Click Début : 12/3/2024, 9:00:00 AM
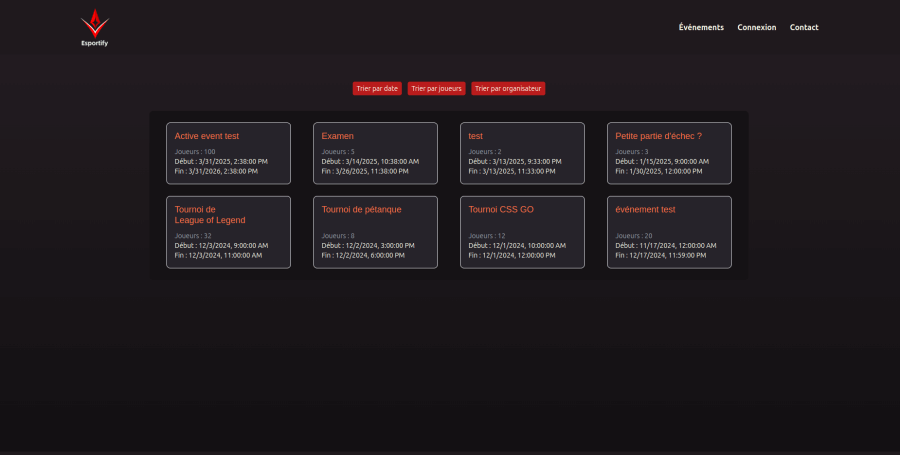 pyautogui.click(x=222, y=245)
